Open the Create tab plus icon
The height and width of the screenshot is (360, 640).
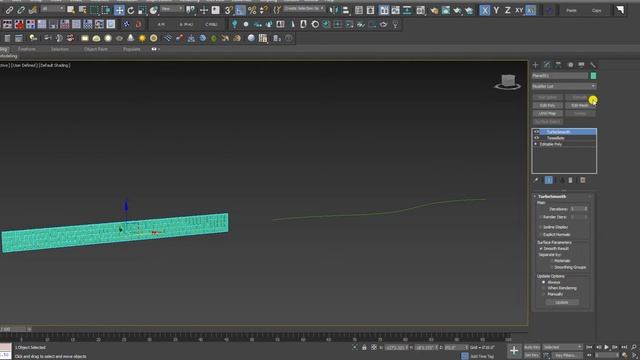click(536, 65)
